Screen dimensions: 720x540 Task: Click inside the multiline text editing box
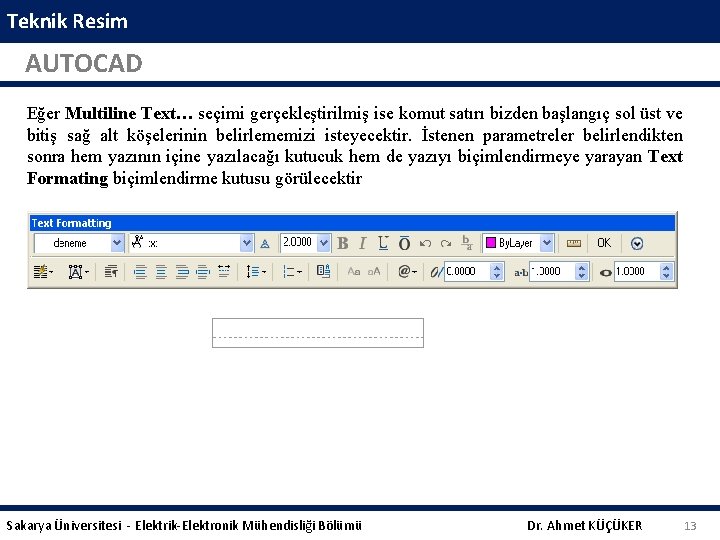(318, 332)
